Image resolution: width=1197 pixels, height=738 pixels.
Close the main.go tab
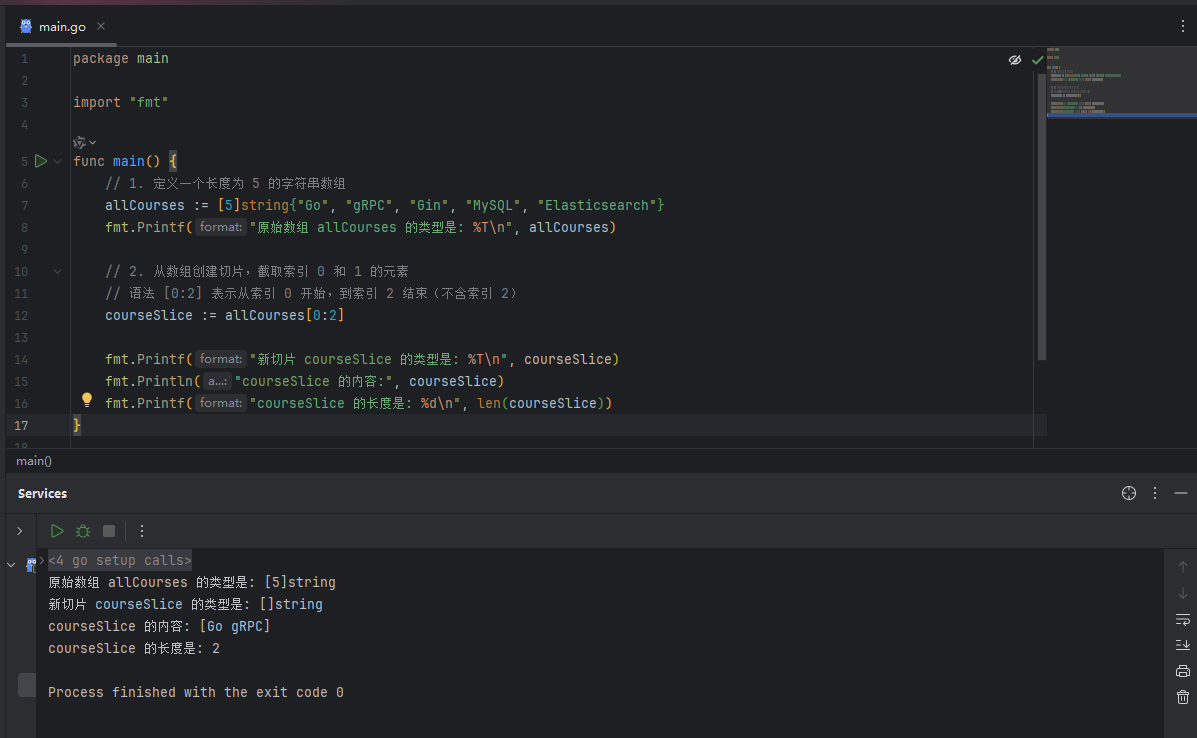pyautogui.click(x=101, y=27)
